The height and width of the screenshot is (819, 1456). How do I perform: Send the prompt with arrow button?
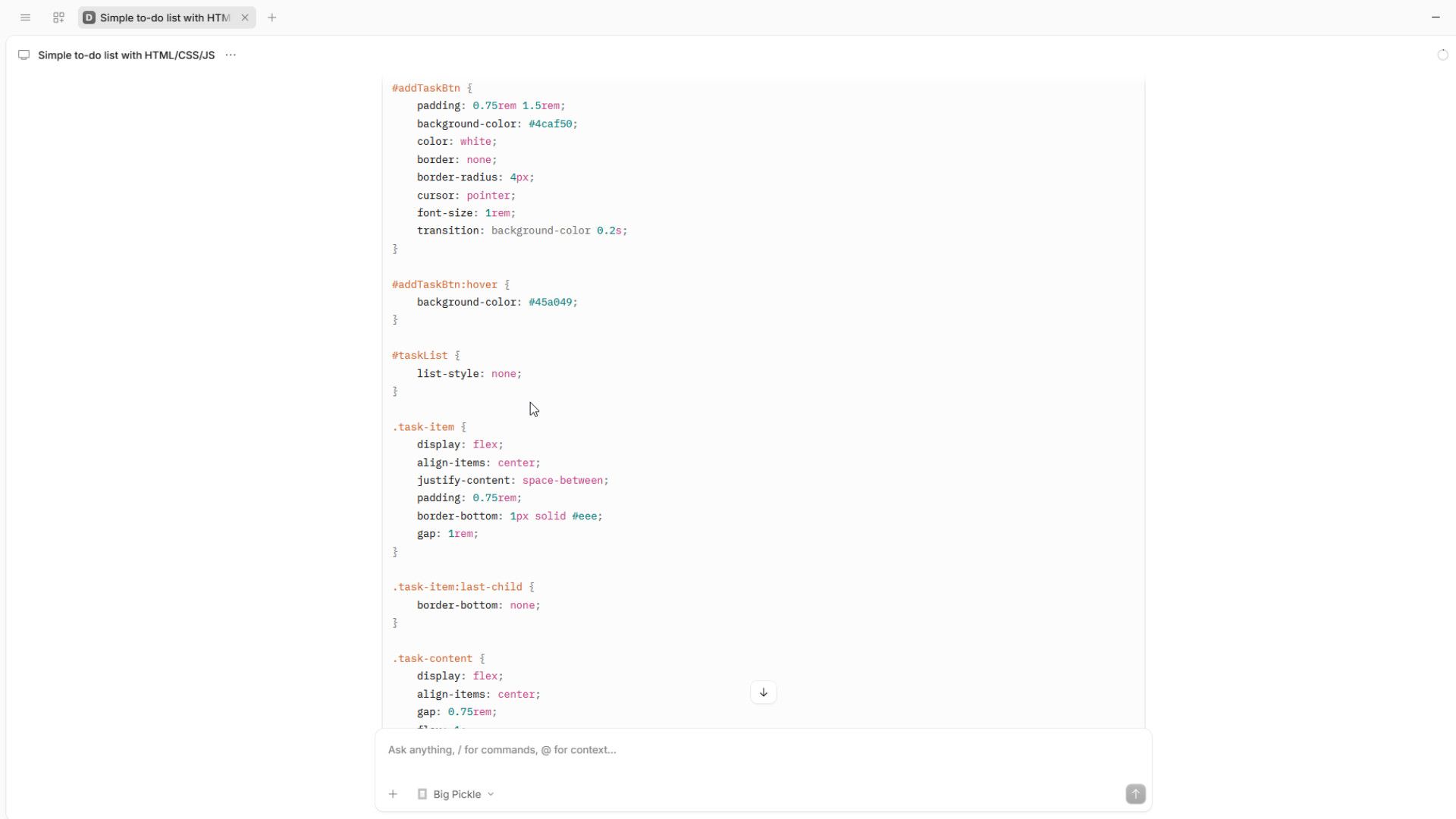[x=1135, y=794]
